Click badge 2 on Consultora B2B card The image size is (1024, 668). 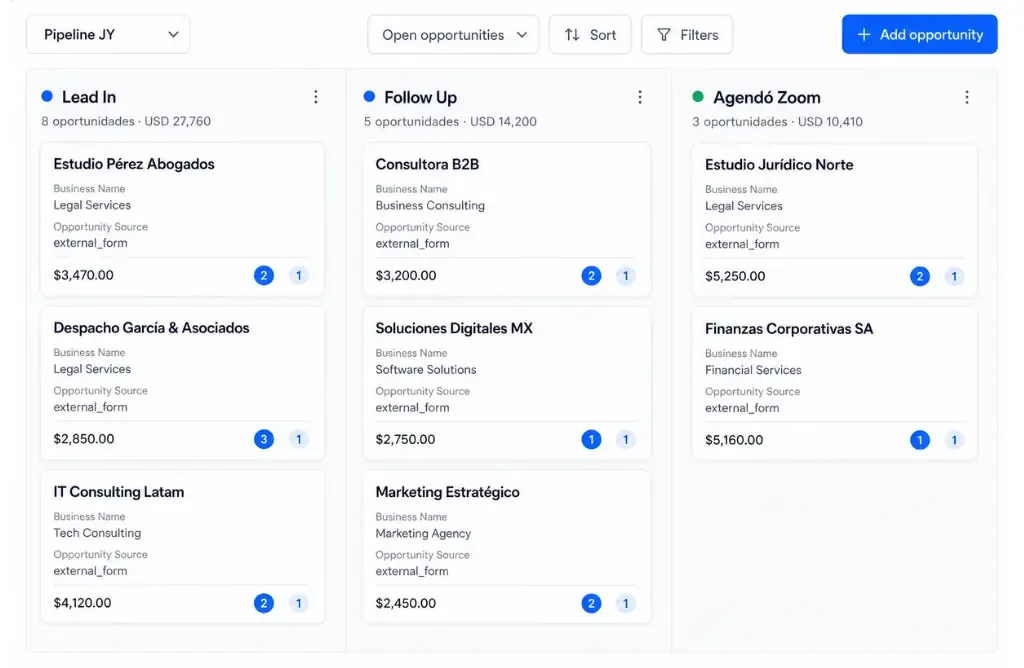pyautogui.click(x=591, y=276)
